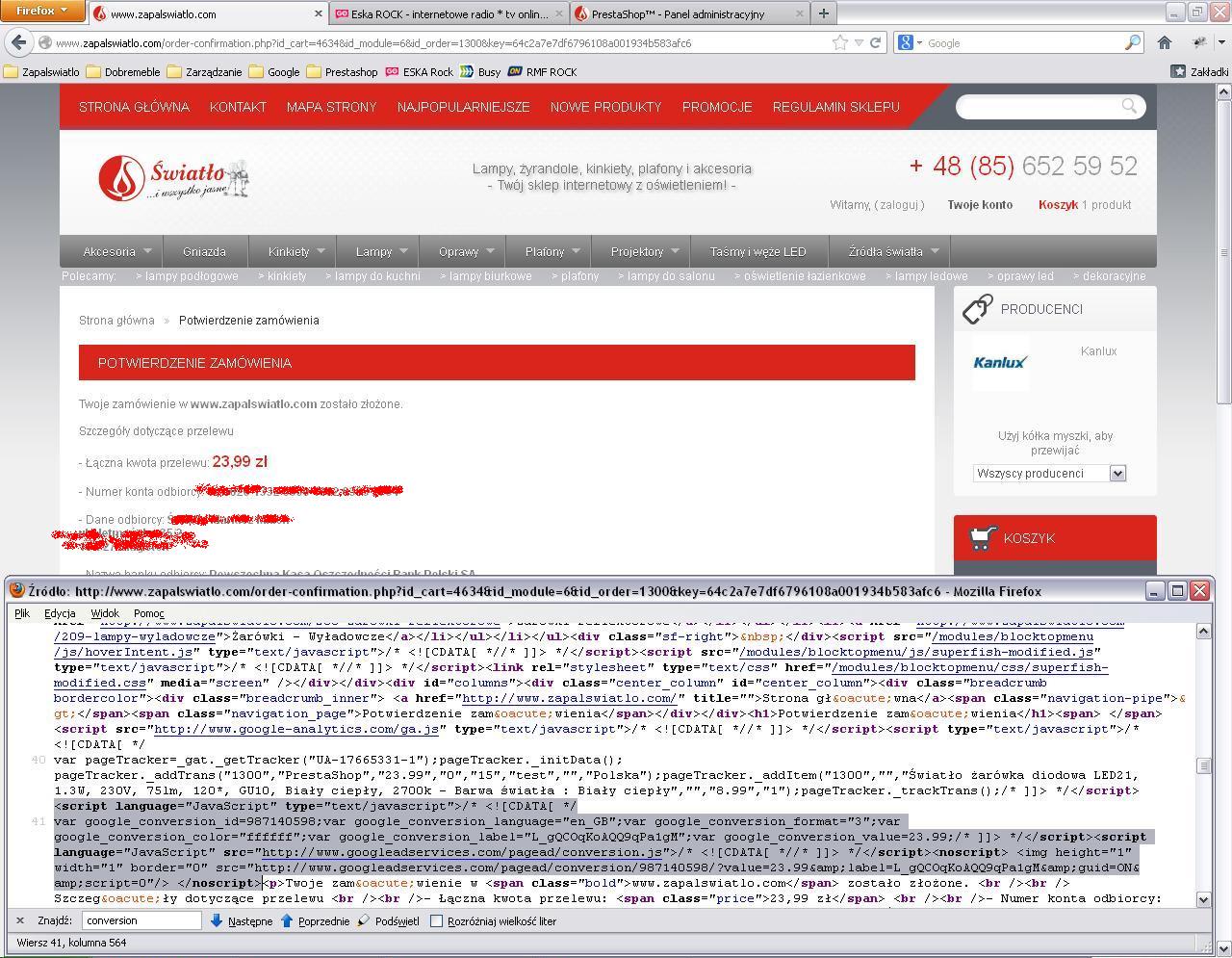Viewport: 1232px width, 958px height.
Task: Open Twoje konto link
Action: (x=980, y=204)
